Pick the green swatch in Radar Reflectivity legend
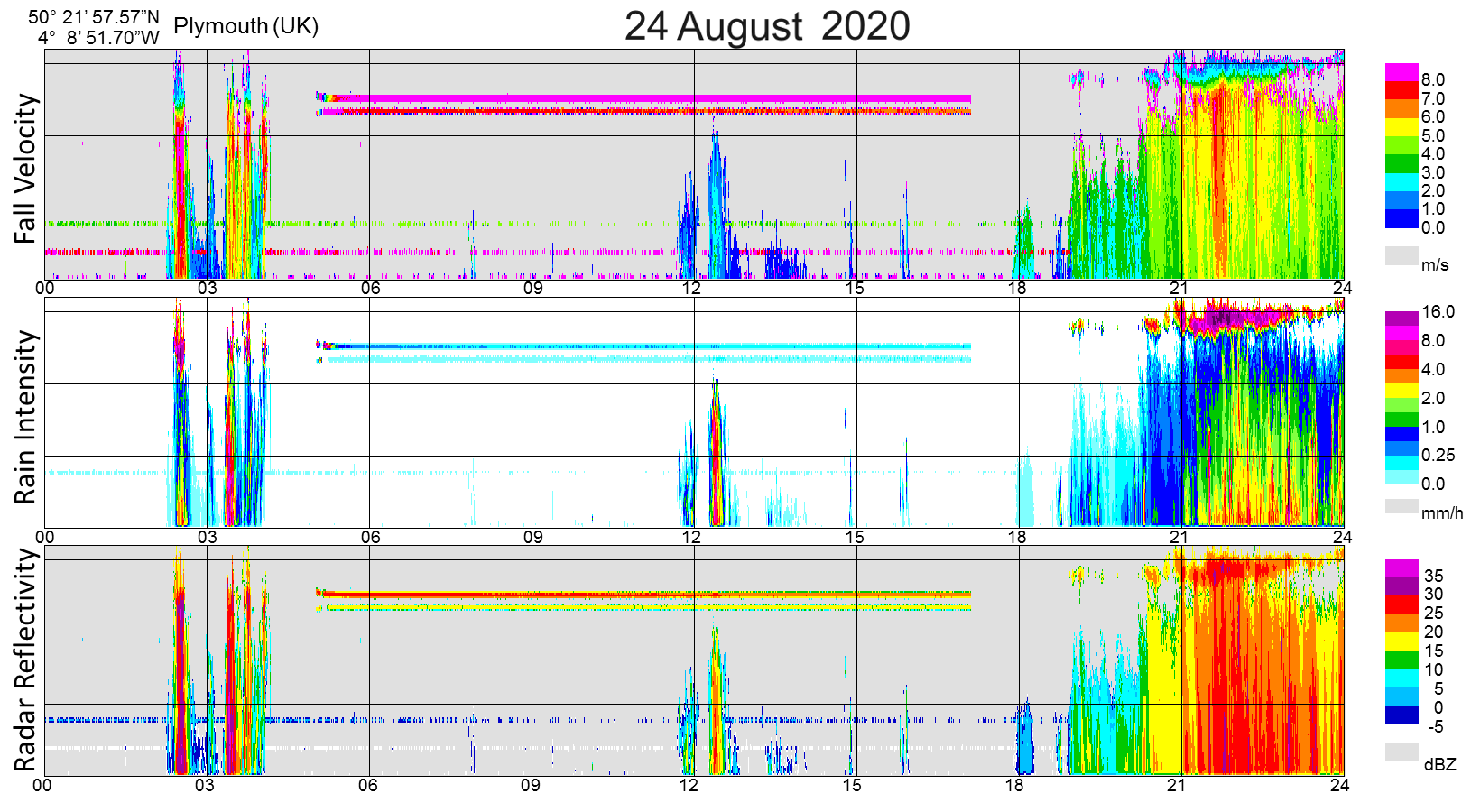The width and height of the screenshot is (1480, 812). click(1401, 660)
